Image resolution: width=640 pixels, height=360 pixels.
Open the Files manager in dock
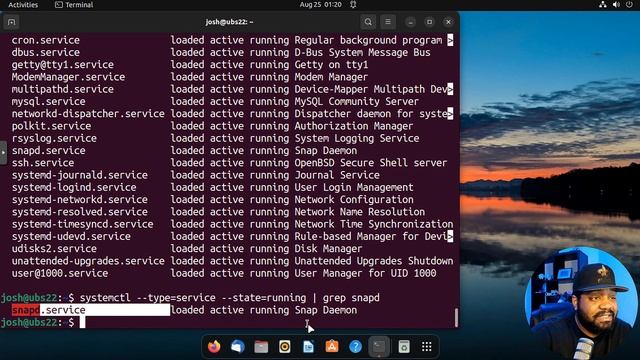tap(261, 347)
